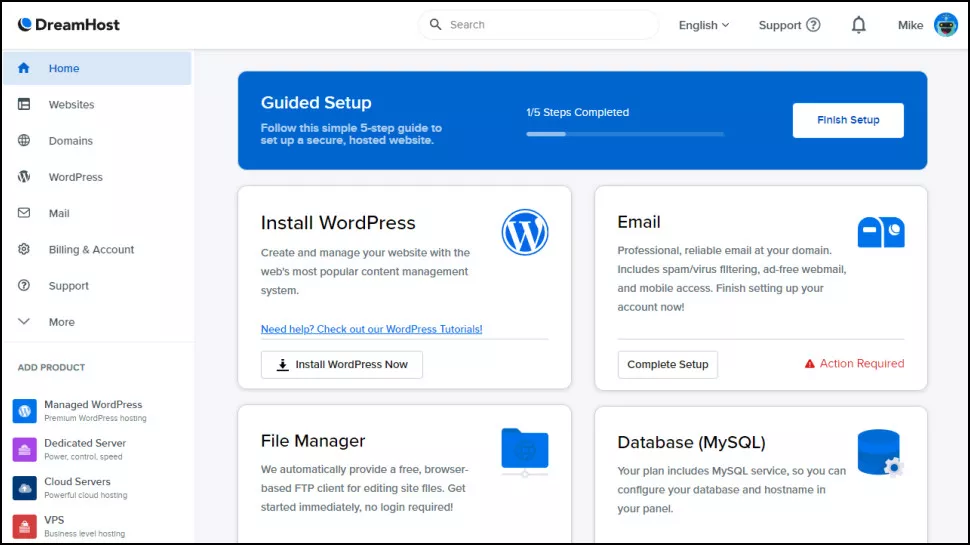Click the purple Dedicated Server product icon
970x545 pixels.
coord(24,449)
